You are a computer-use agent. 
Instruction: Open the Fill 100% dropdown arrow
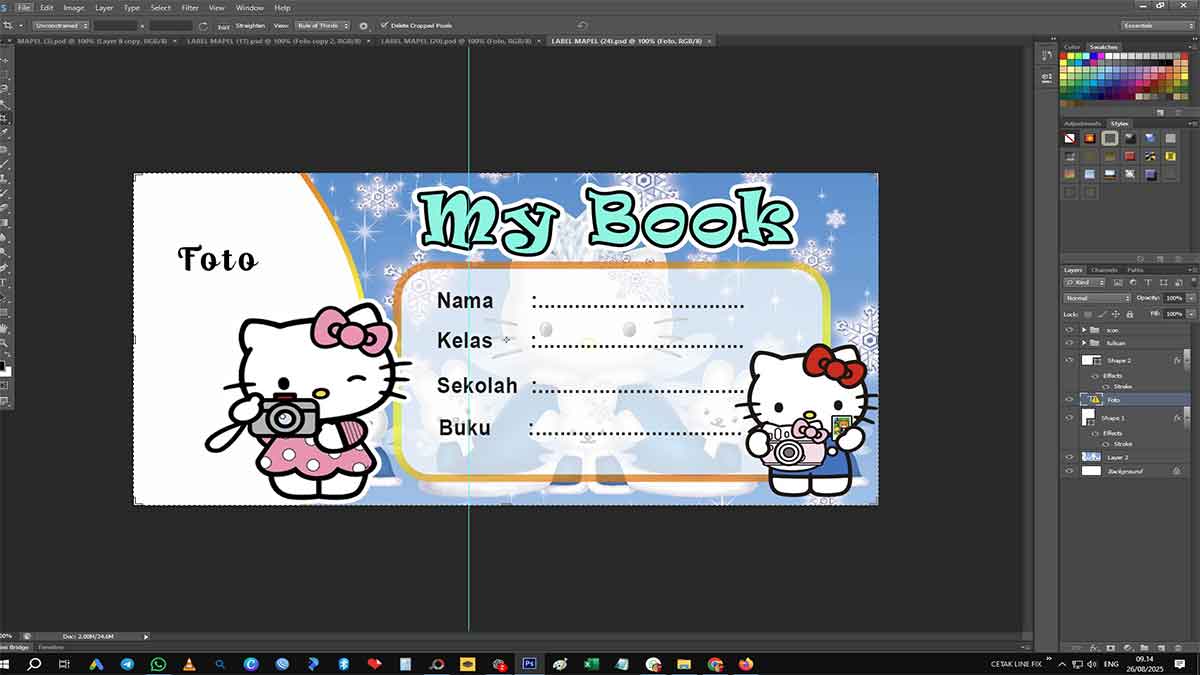1191,314
